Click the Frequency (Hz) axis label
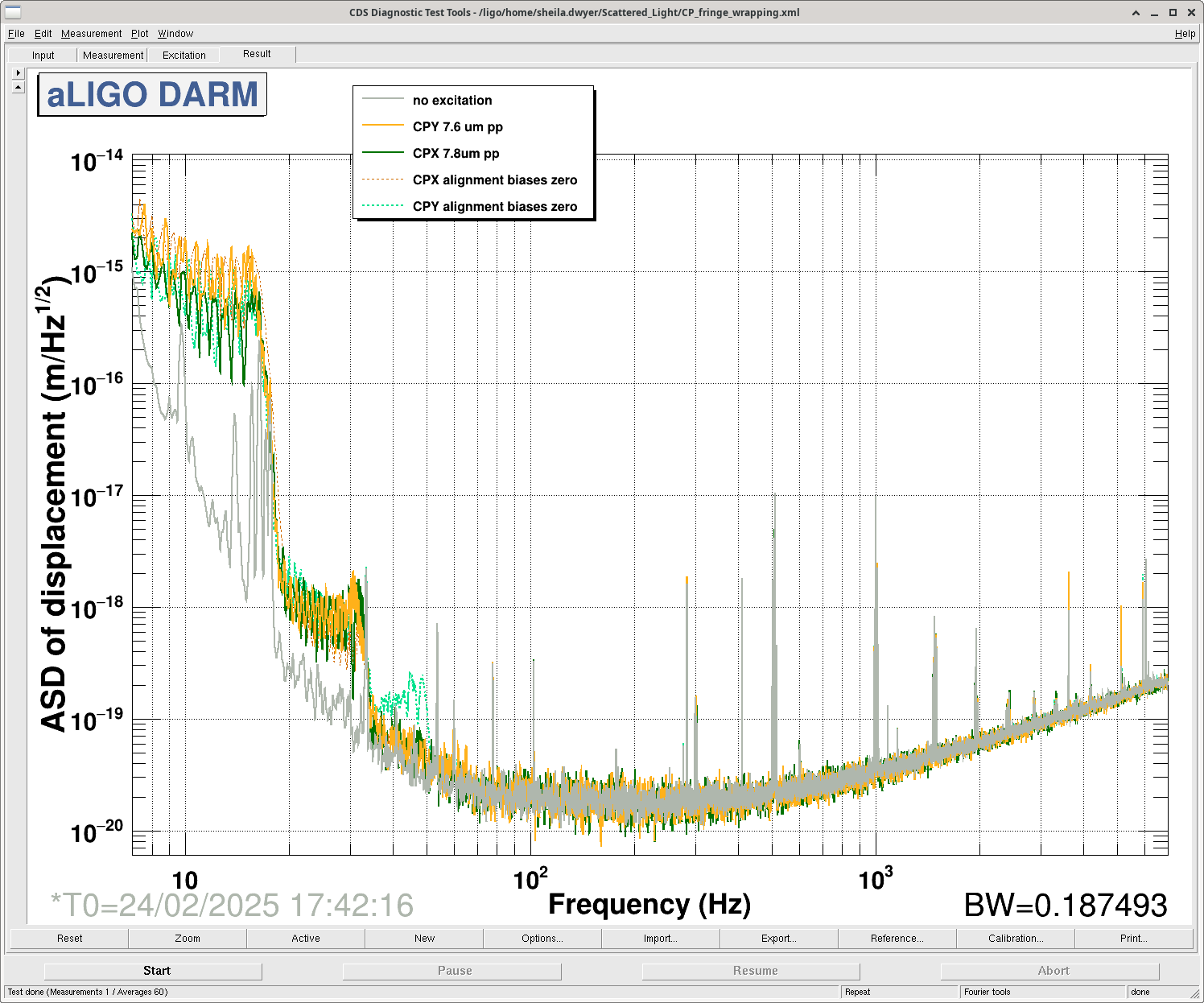 click(x=649, y=904)
